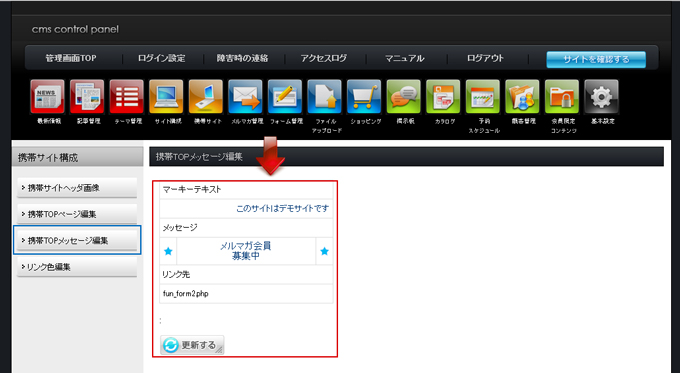The height and width of the screenshot is (373, 680).
Task: Click the メッセージ label
Action: (180, 227)
